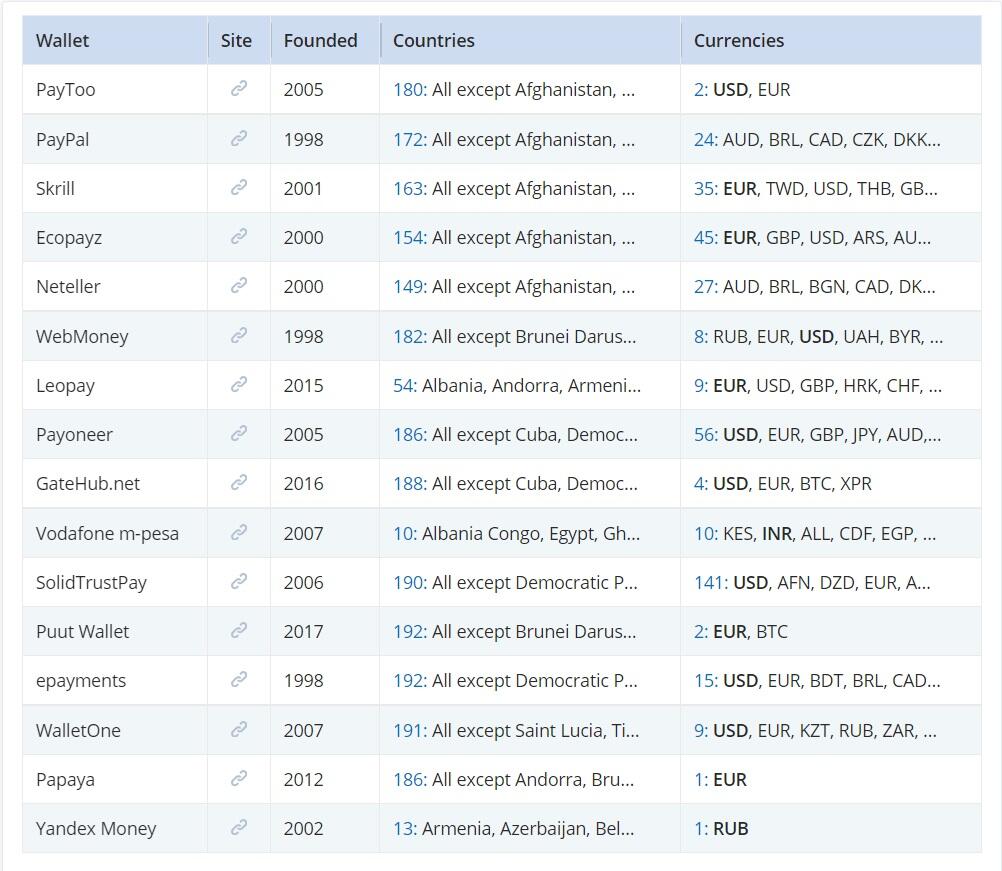Click PayToo's 180 countries count
The image size is (1002, 871).
(410, 89)
